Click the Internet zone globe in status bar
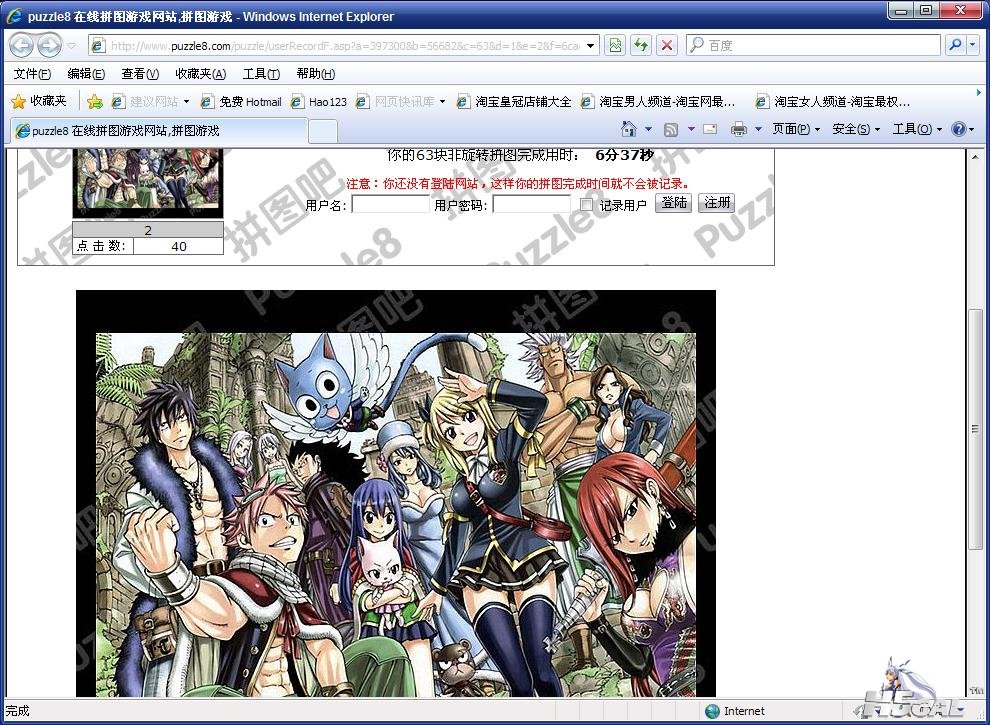Screen dimensions: 990x725 [712, 711]
